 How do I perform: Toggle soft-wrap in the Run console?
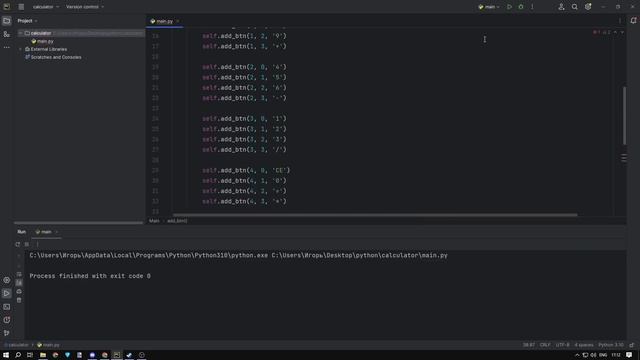pyautogui.click(x=19, y=274)
